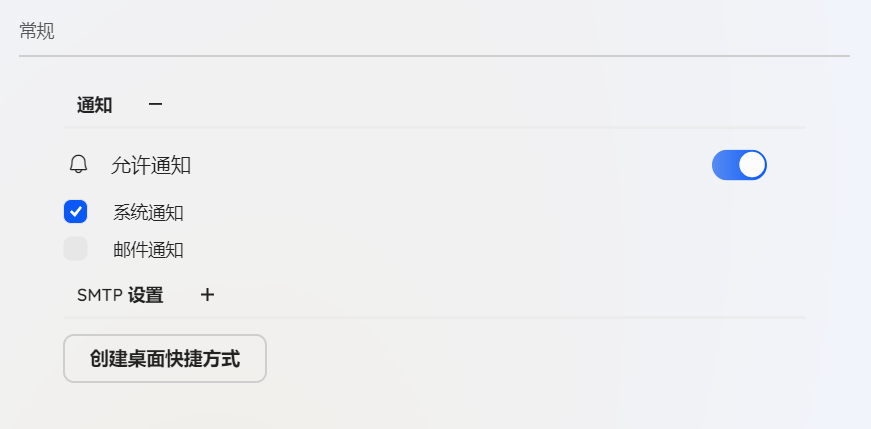Turn off the 允许通知 switch
This screenshot has height=429, width=871.
click(739, 165)
